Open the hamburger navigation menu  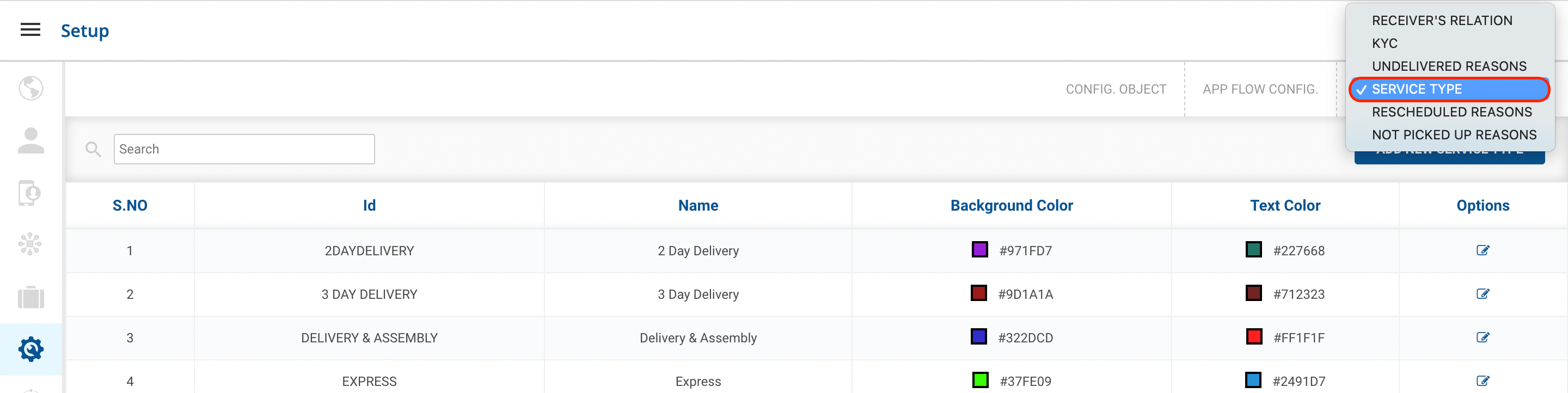[30, 30]
